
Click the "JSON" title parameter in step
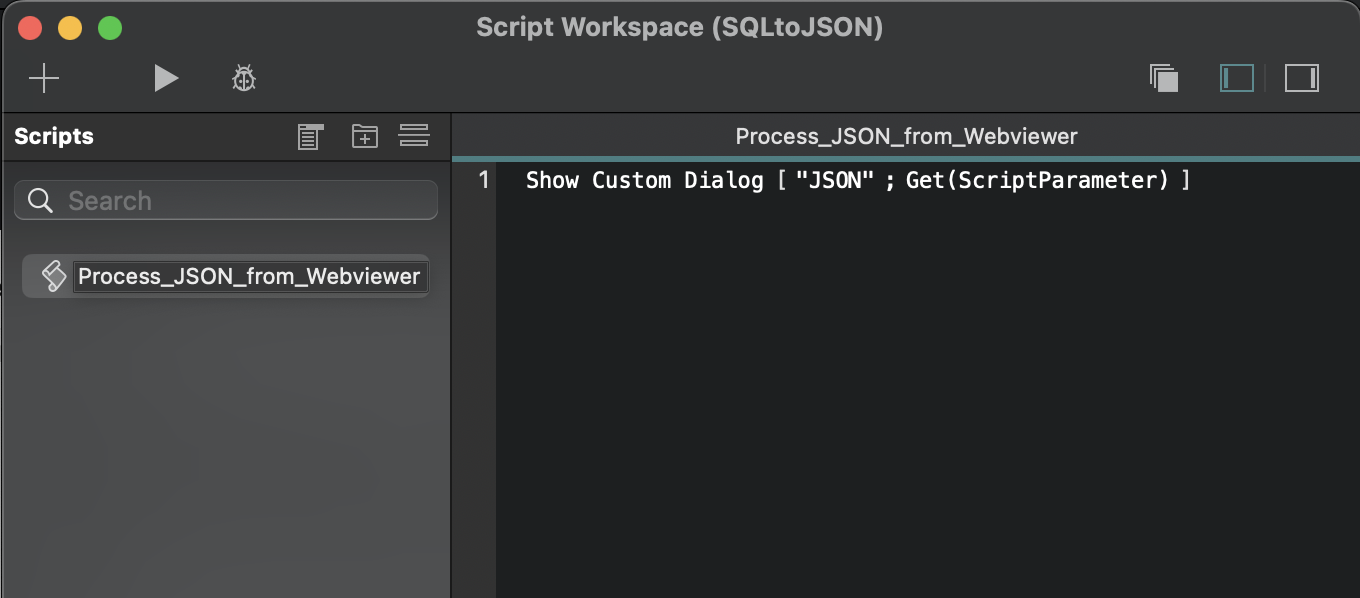(x=827, y=181)
